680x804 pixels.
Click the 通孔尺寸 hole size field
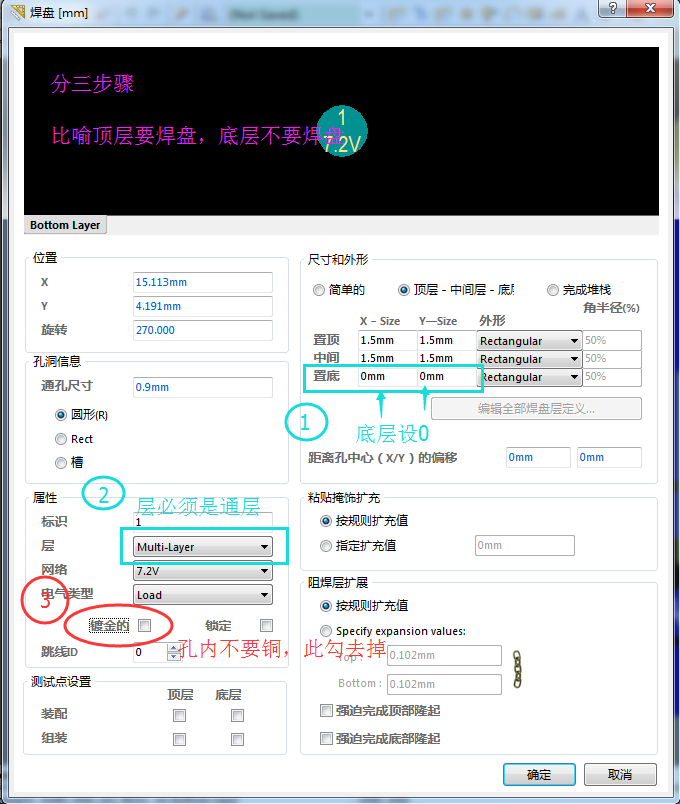202,387
